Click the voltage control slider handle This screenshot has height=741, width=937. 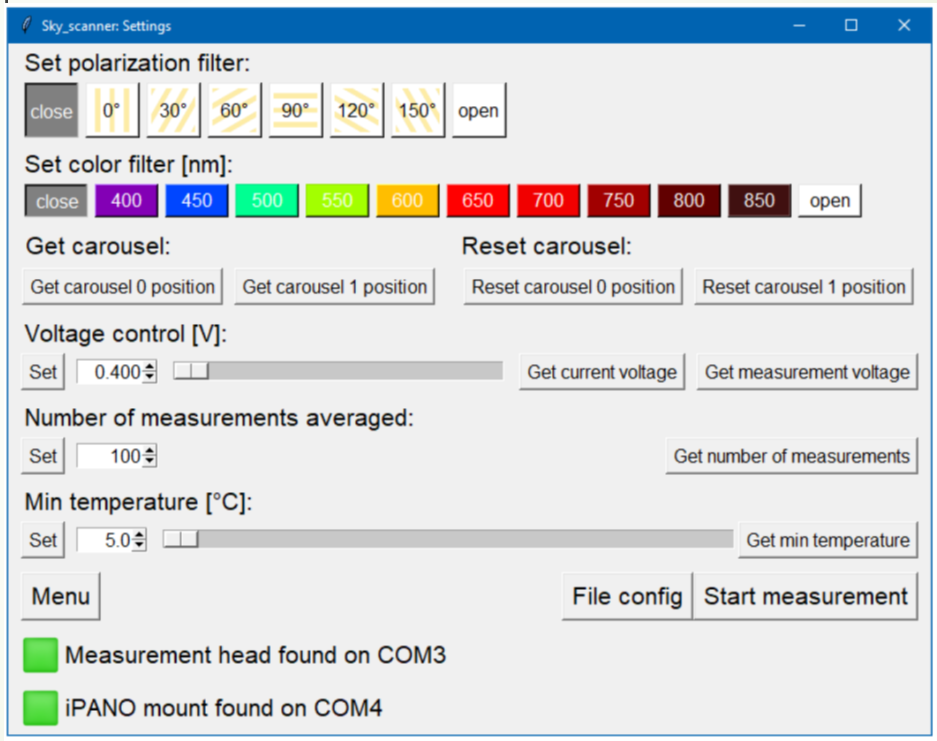[x=191, y=371]
